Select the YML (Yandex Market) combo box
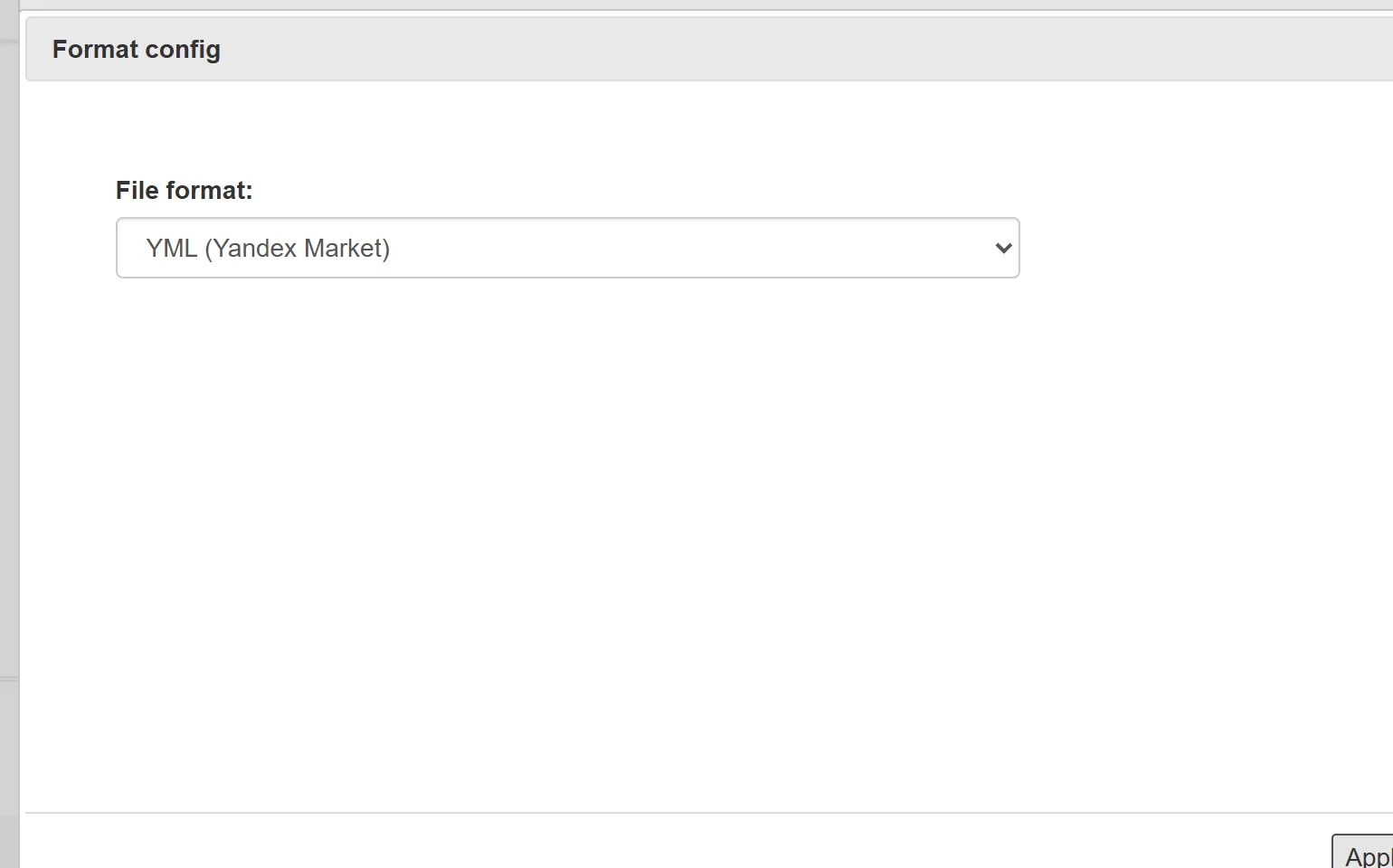This screenshot has height=868, width=1393. [567, 248]
